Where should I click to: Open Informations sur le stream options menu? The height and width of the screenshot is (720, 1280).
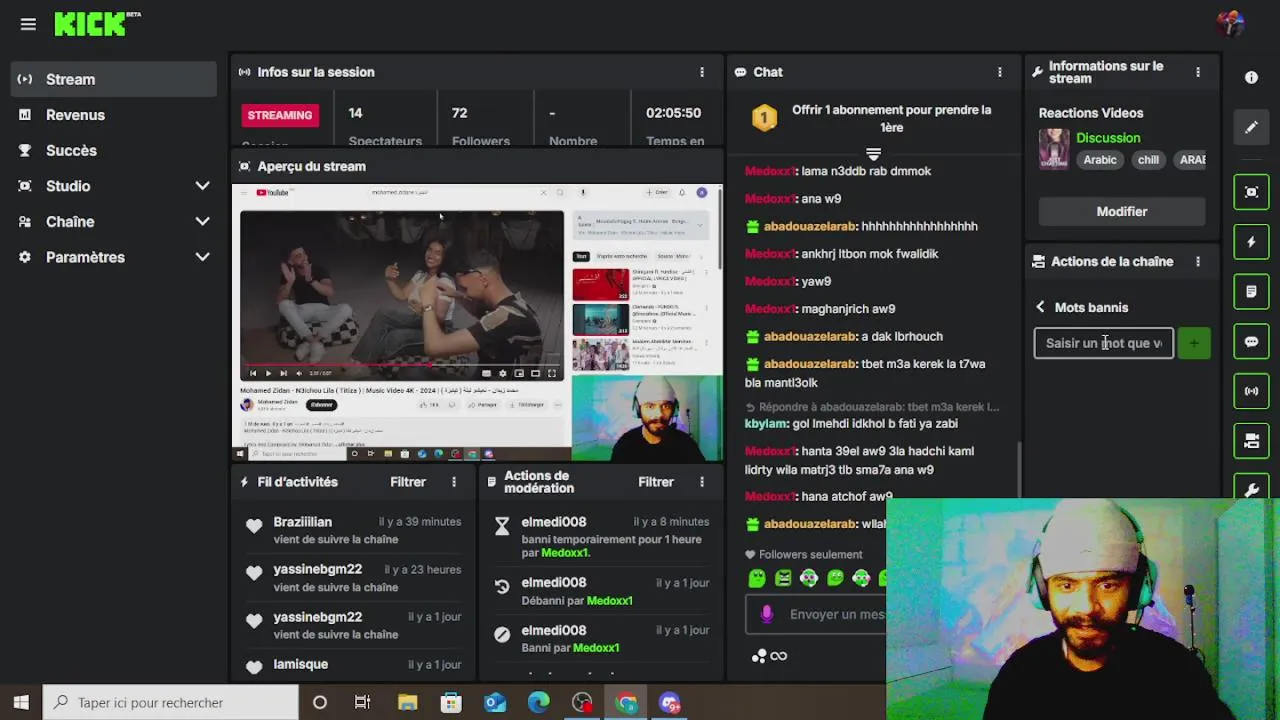[x=1198, y=72]
